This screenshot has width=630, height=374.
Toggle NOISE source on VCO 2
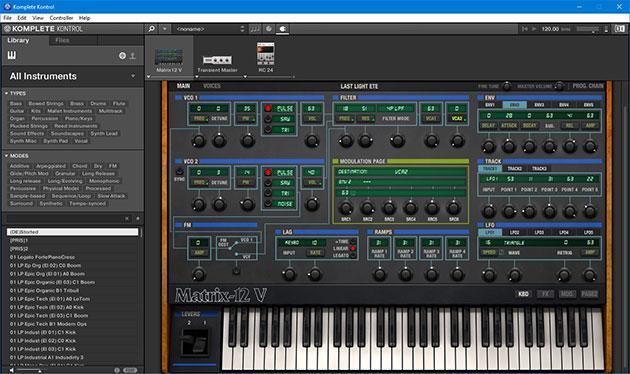(268, 204)
